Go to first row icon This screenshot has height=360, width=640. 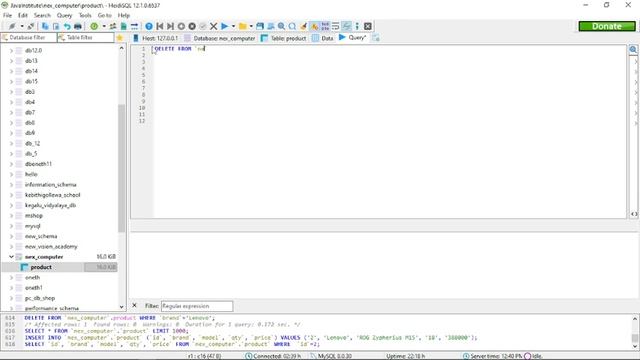[160, 26]
